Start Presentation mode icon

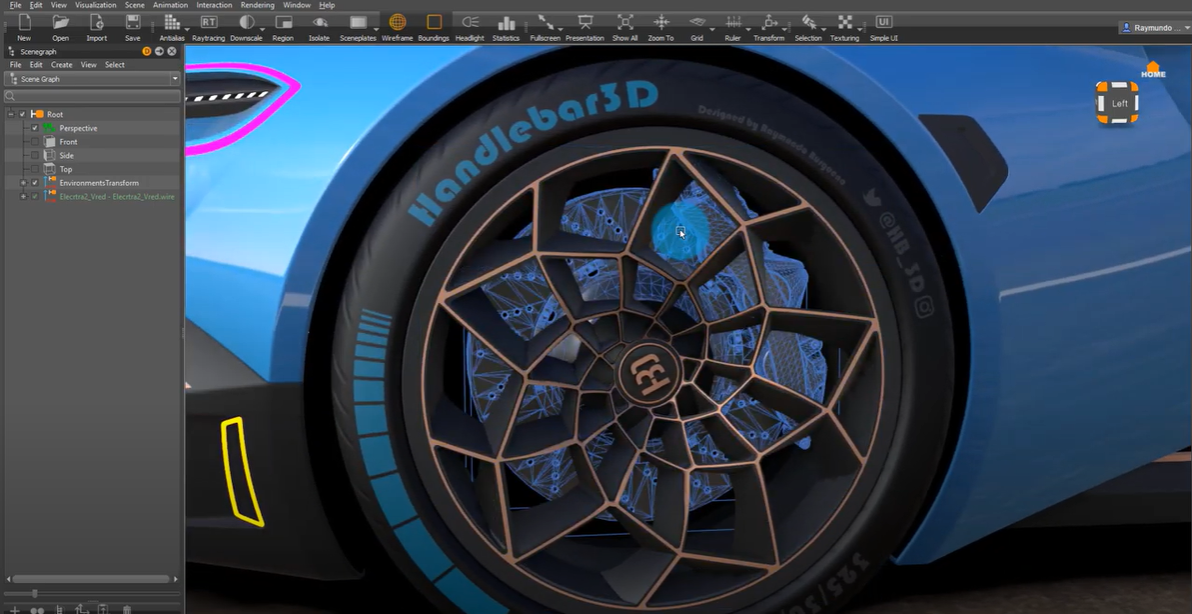585,22
